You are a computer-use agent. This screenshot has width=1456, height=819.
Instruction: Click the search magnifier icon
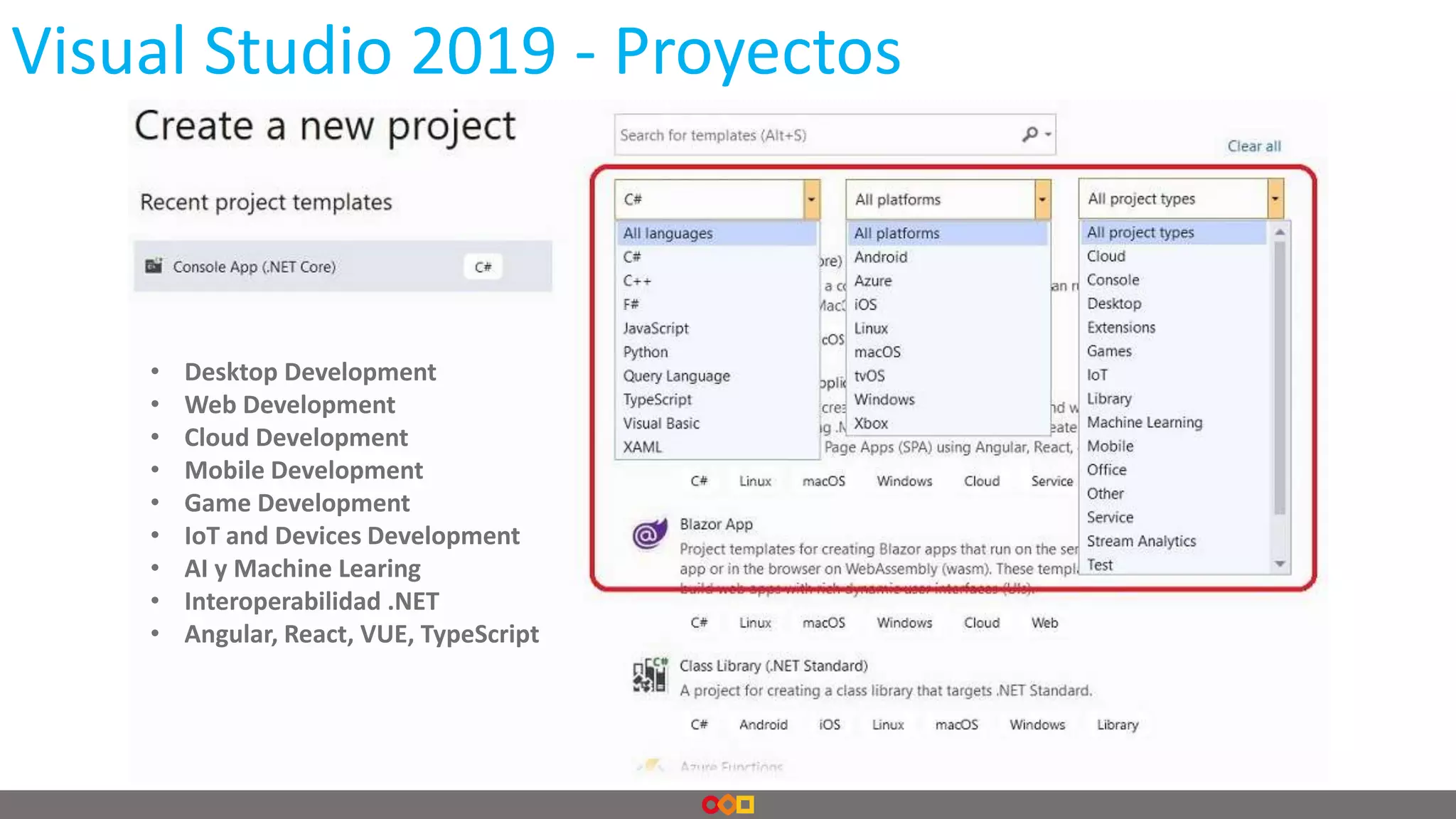point(1030,134)
